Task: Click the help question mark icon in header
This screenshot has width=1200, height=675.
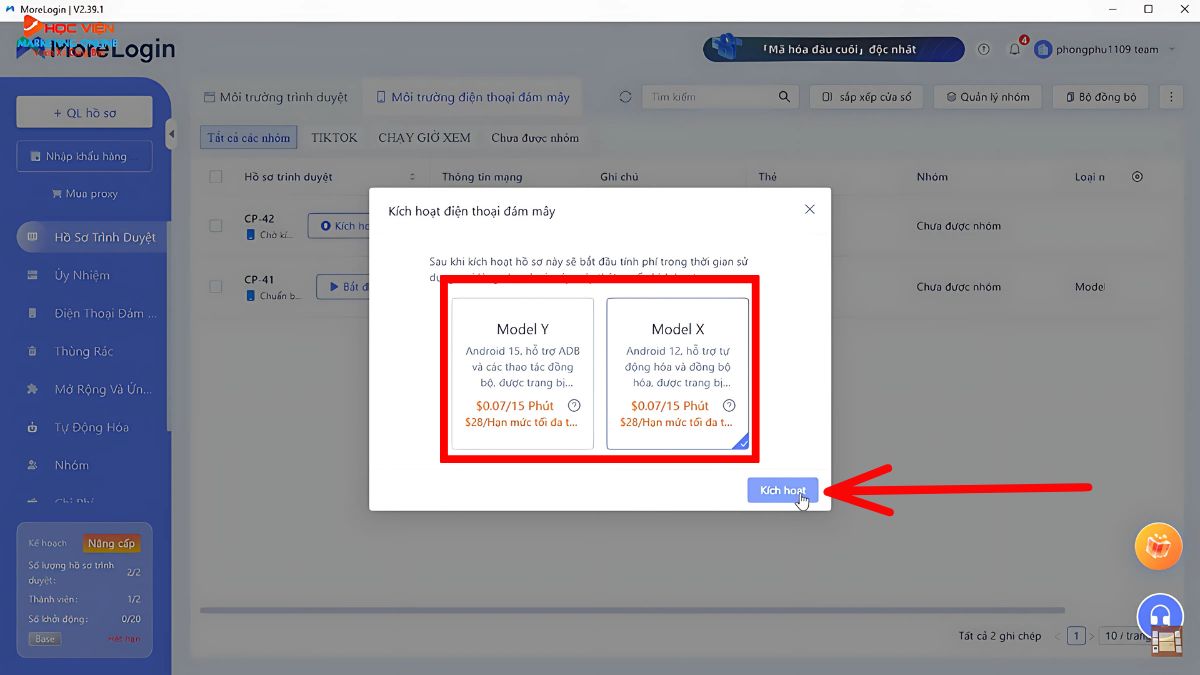Action: pos(984,49)
